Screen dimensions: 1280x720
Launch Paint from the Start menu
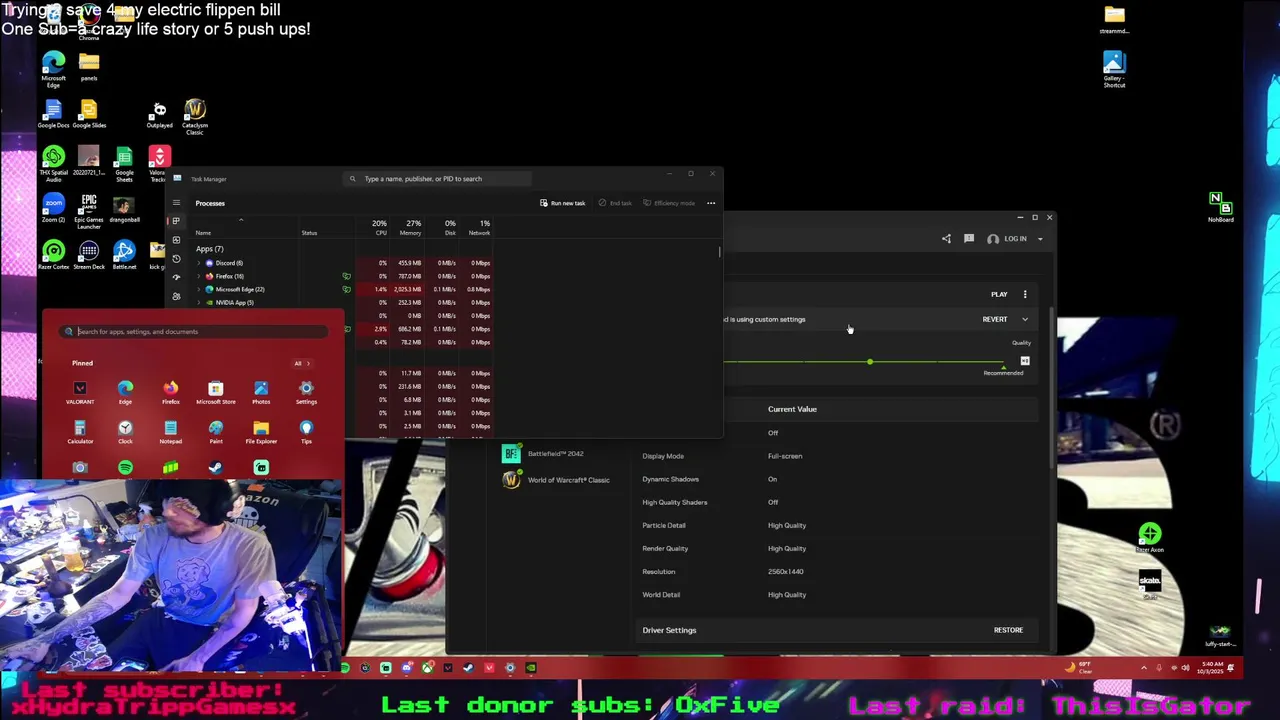(x=216, y=432)
